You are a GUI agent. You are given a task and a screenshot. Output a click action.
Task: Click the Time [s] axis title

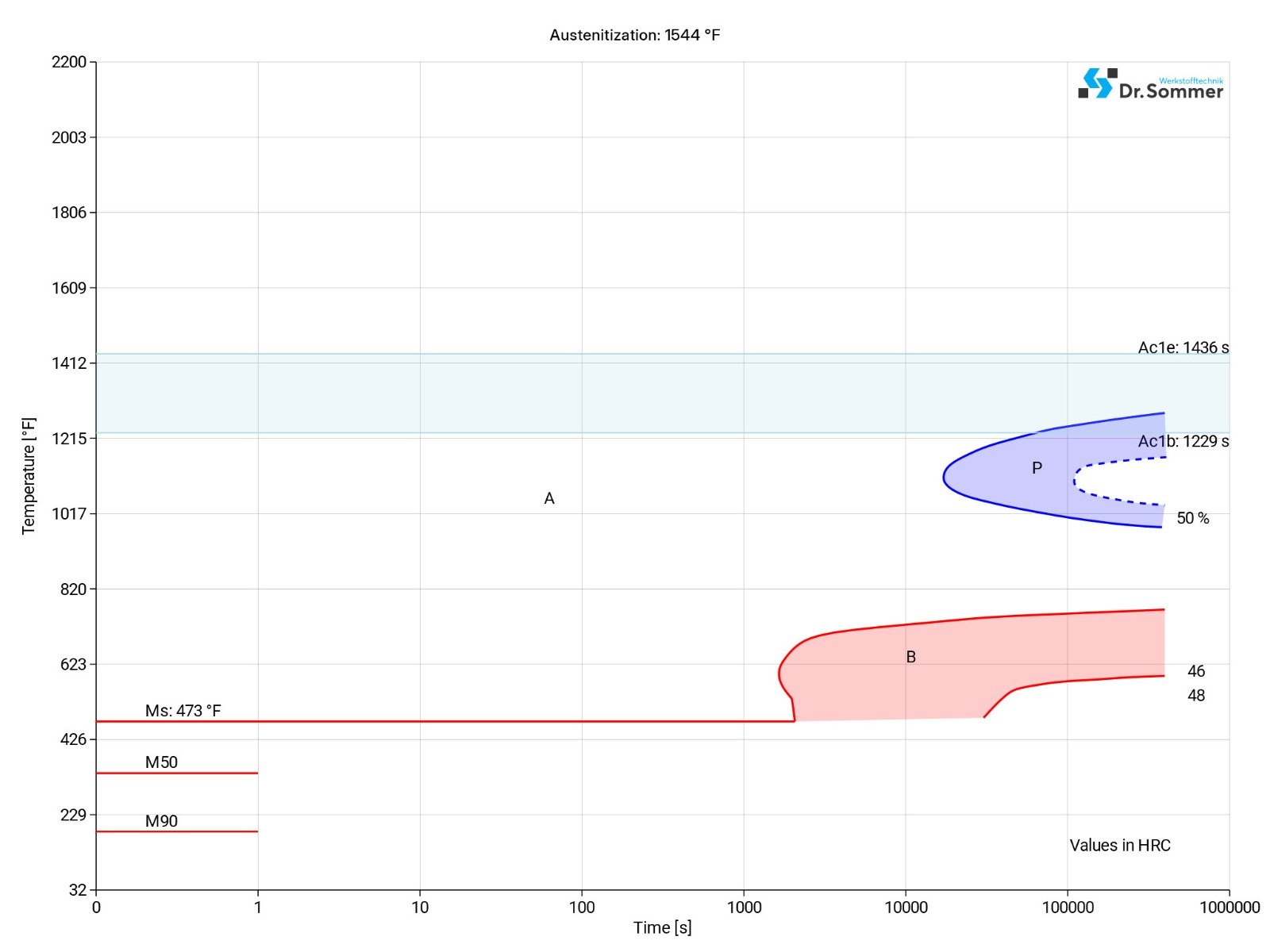662,927
